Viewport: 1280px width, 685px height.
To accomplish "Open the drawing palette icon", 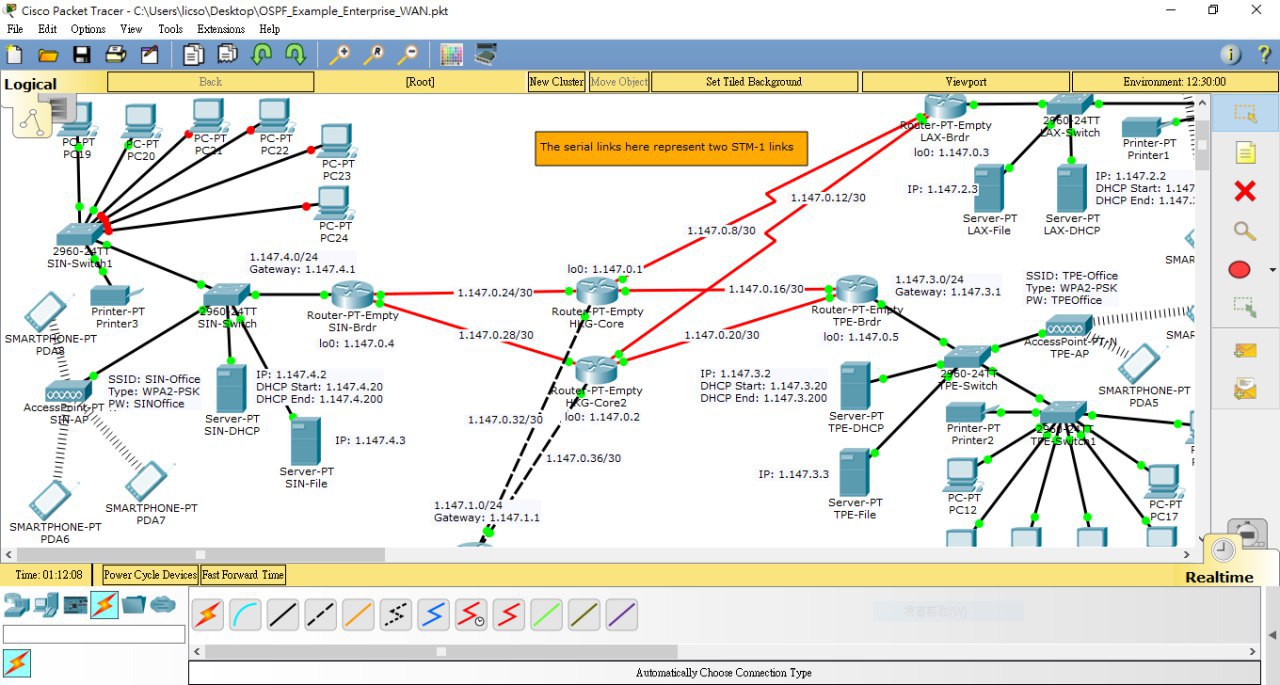I will [x=452, y=54].
